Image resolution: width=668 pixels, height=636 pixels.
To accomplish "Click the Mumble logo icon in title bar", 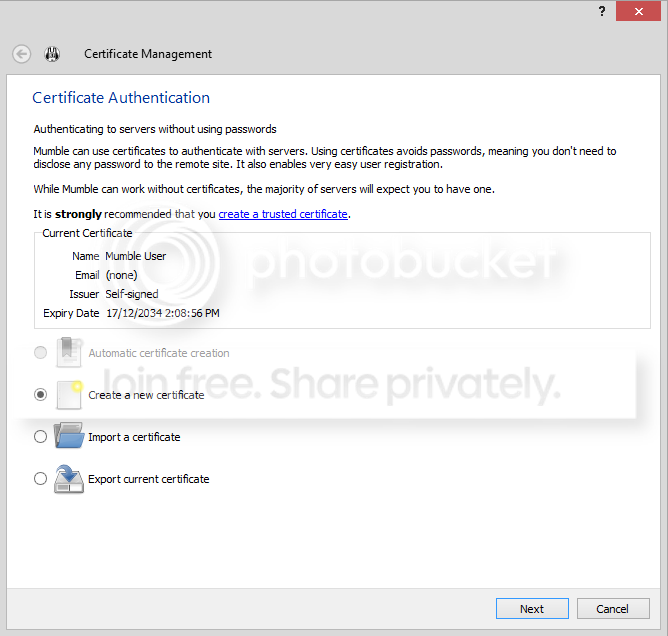I will 52,54.
